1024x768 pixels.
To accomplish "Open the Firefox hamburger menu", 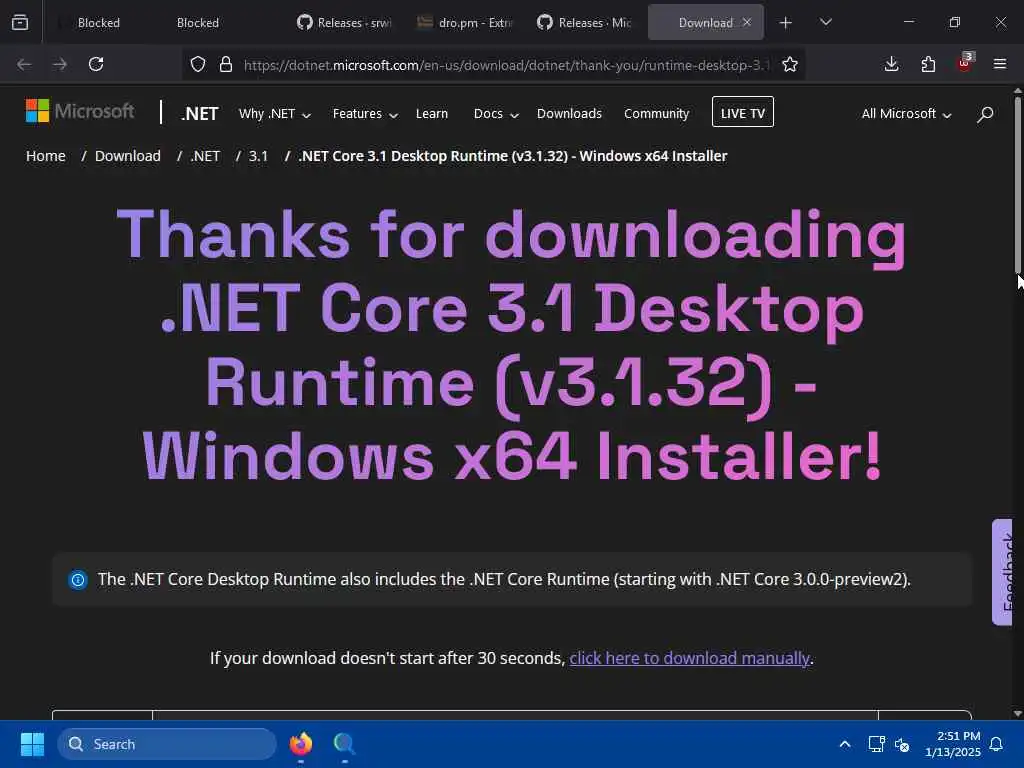I will tap(1000, 64).
